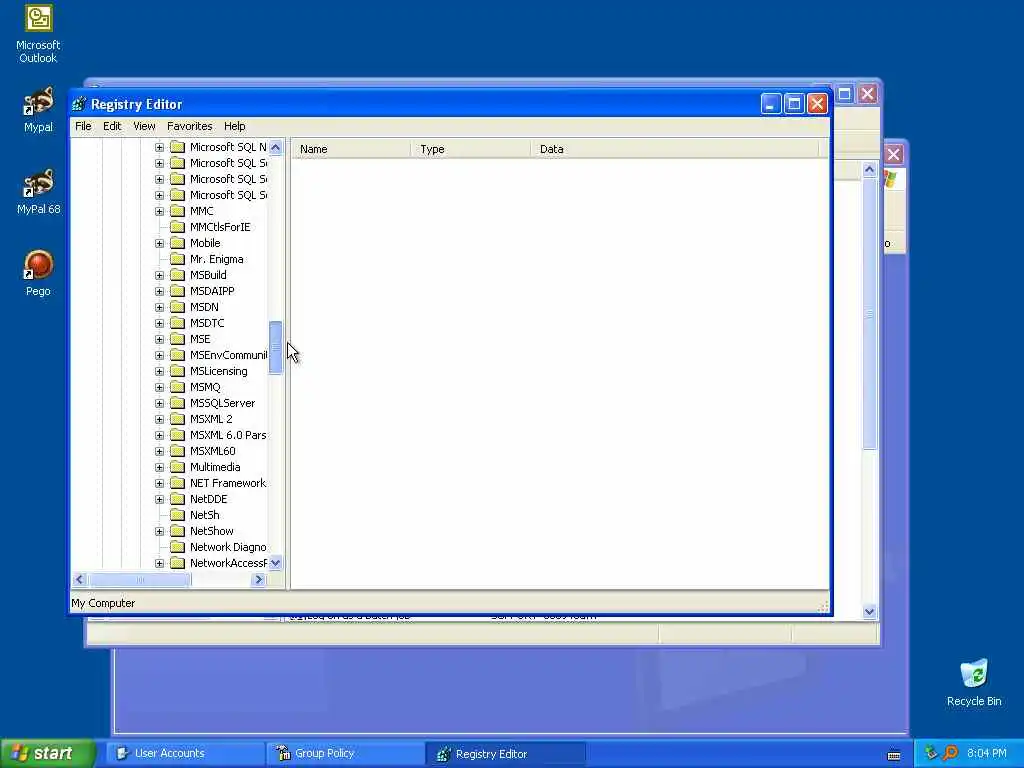Click the Data column header
The width and height of the screenshot is (1024, 768).
(x=675, y=149)
